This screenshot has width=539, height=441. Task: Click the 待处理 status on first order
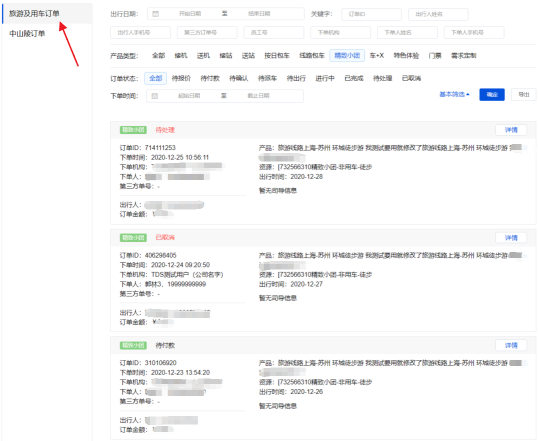[x=165, y=130]
